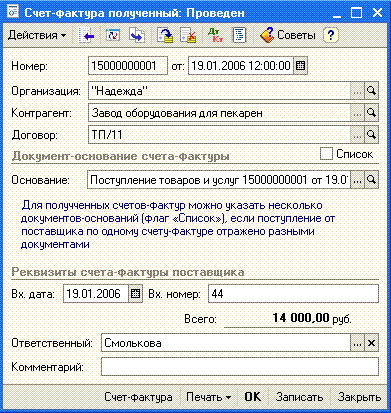Click the Договор field ТП/11
The image size is (391, 413).
coord(219,135)
